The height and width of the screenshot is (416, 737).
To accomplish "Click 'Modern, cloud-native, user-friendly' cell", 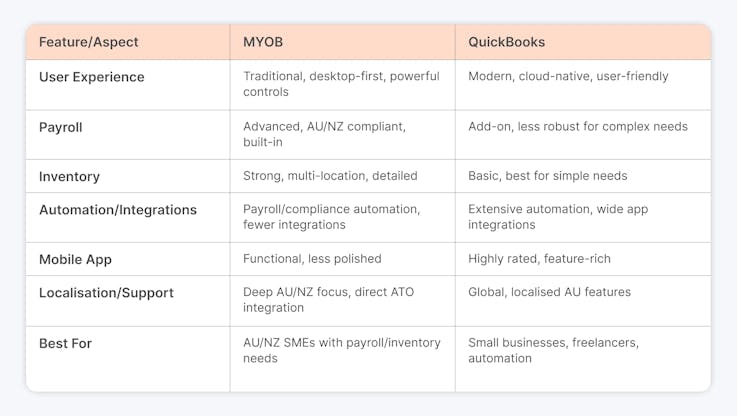I will 568,76.
